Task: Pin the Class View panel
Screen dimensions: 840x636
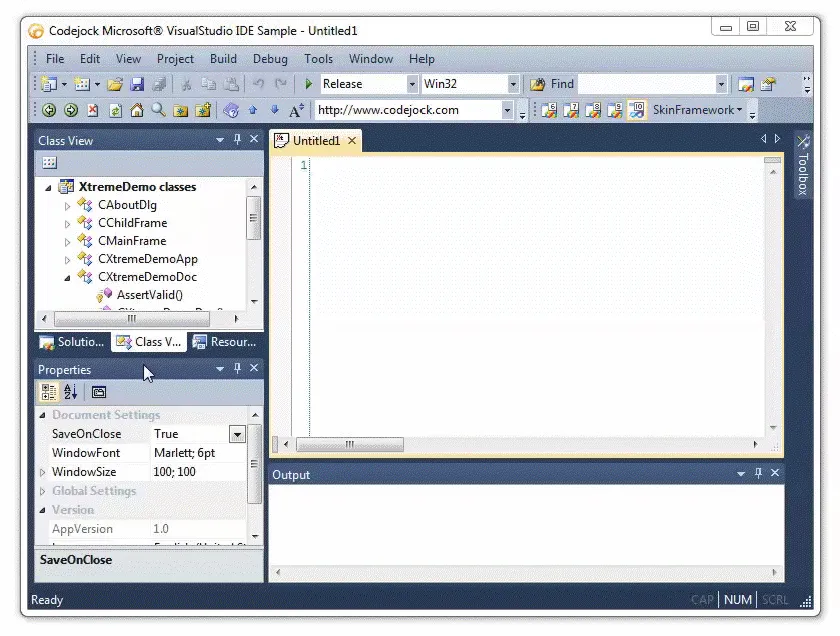Action: coord(237,139)
